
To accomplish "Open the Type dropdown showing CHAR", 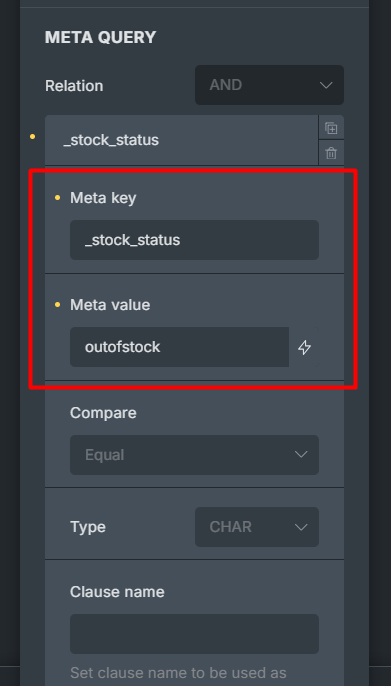I will click(x=257, y=527).
